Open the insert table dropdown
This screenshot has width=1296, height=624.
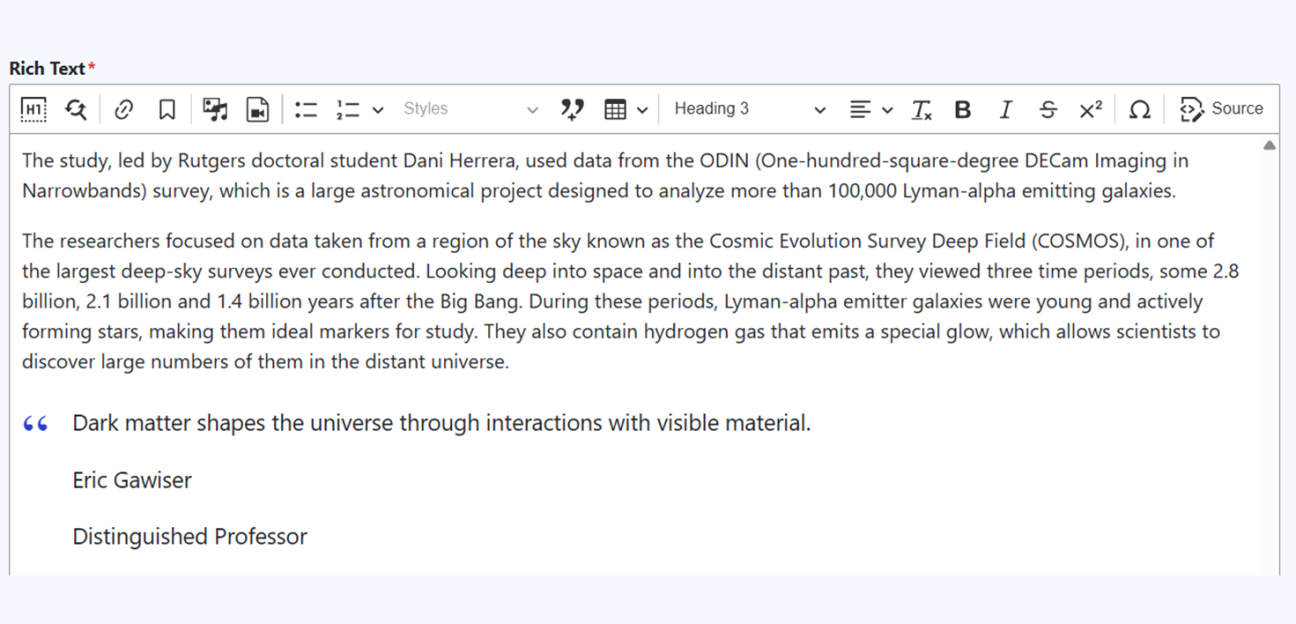[626, 110]
